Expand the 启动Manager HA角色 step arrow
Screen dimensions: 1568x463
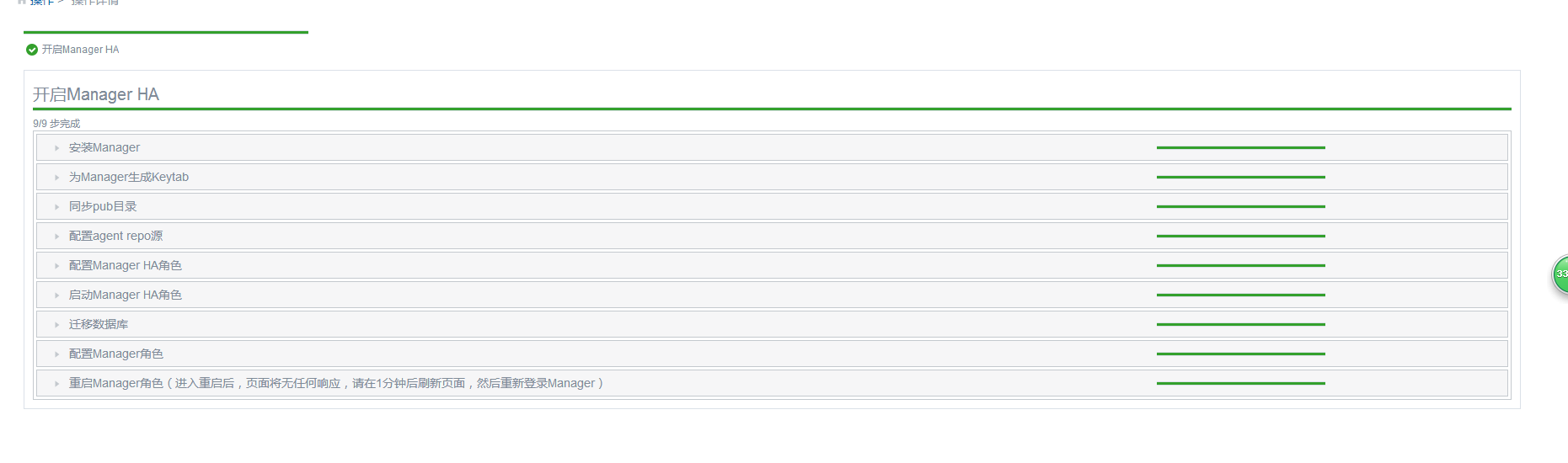coord(57,295)
